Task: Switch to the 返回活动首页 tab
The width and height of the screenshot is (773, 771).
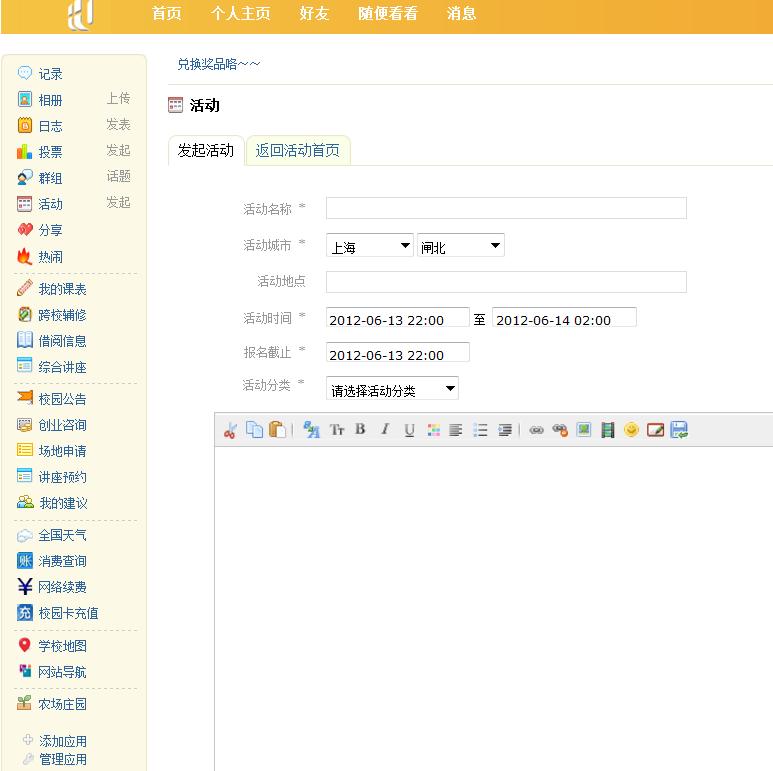Action: click(x=297, y=151)
